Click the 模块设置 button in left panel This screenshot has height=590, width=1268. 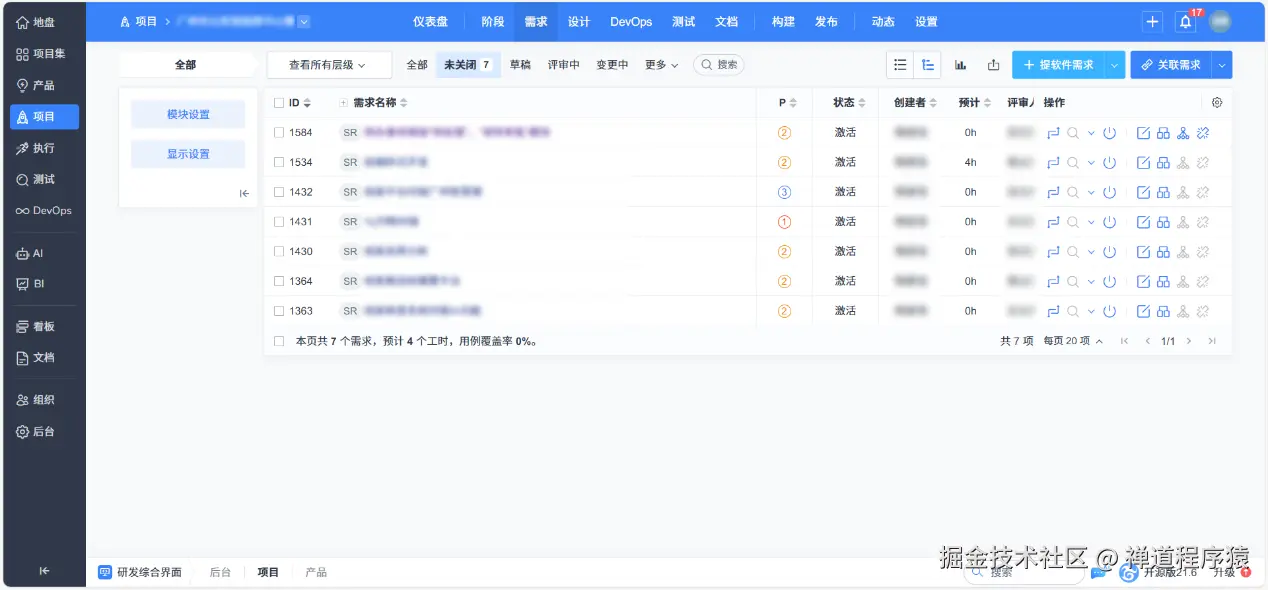(187, 114)
